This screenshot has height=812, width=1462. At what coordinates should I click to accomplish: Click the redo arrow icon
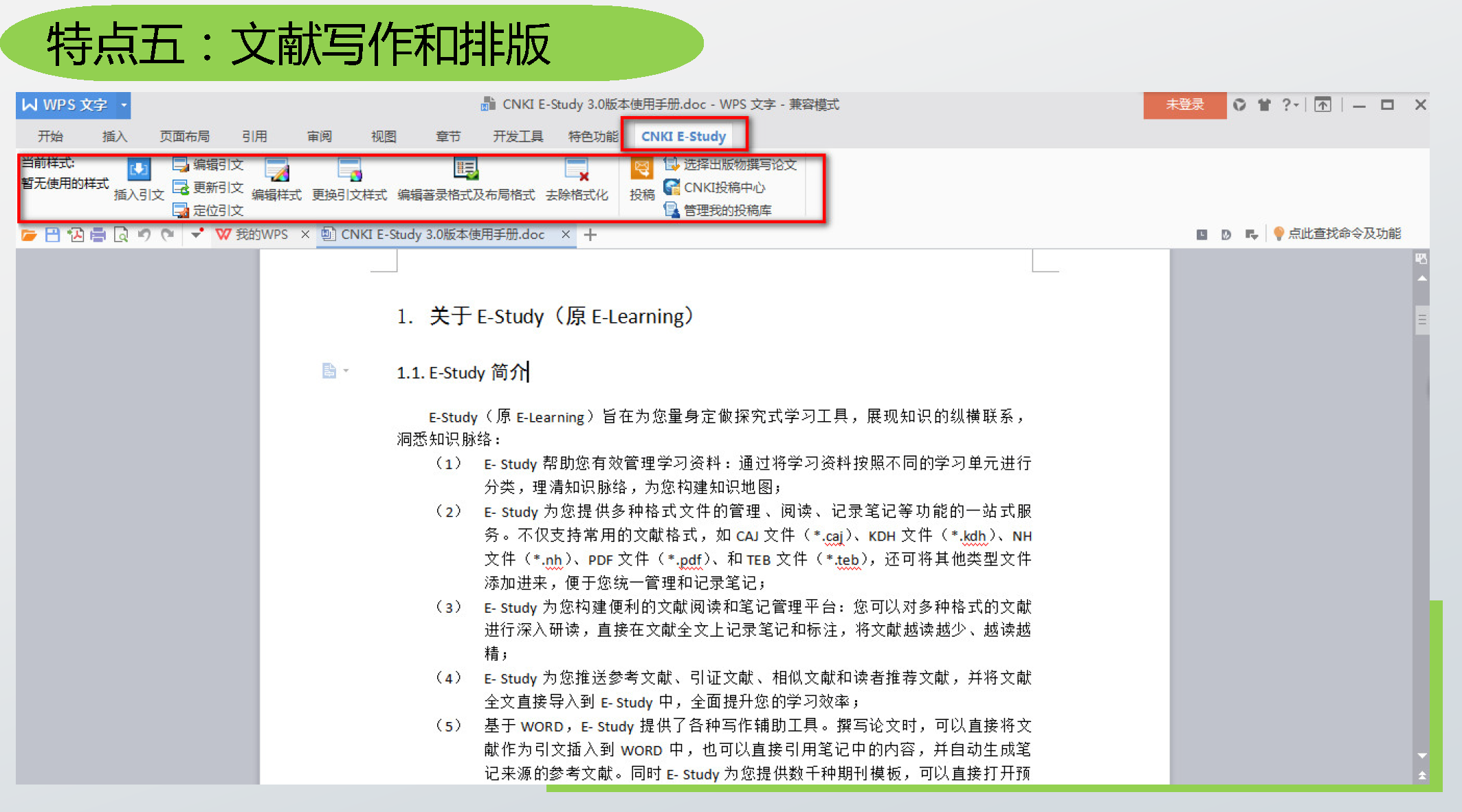coord(167,235)
